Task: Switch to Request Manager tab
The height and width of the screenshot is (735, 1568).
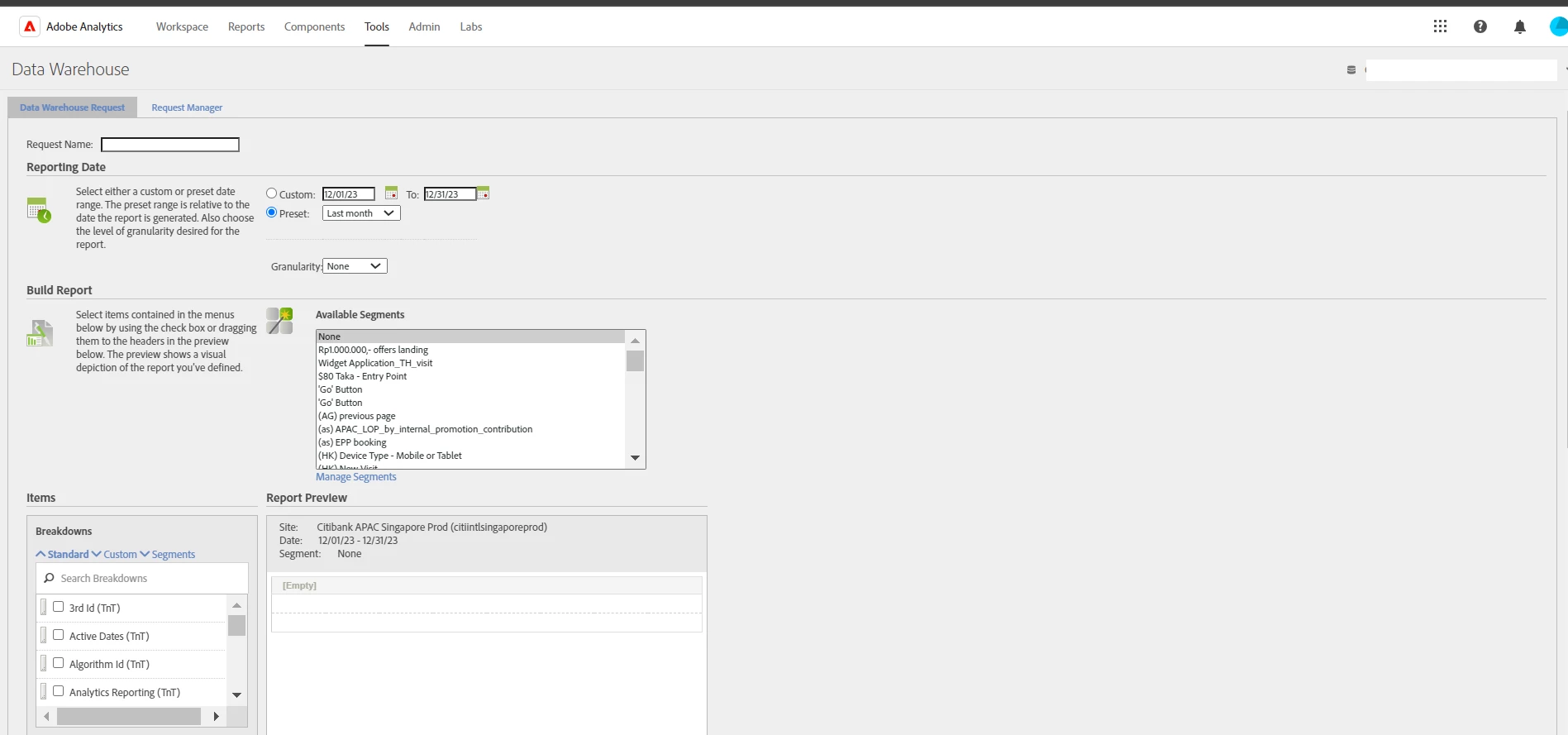Action: [187, 107]
